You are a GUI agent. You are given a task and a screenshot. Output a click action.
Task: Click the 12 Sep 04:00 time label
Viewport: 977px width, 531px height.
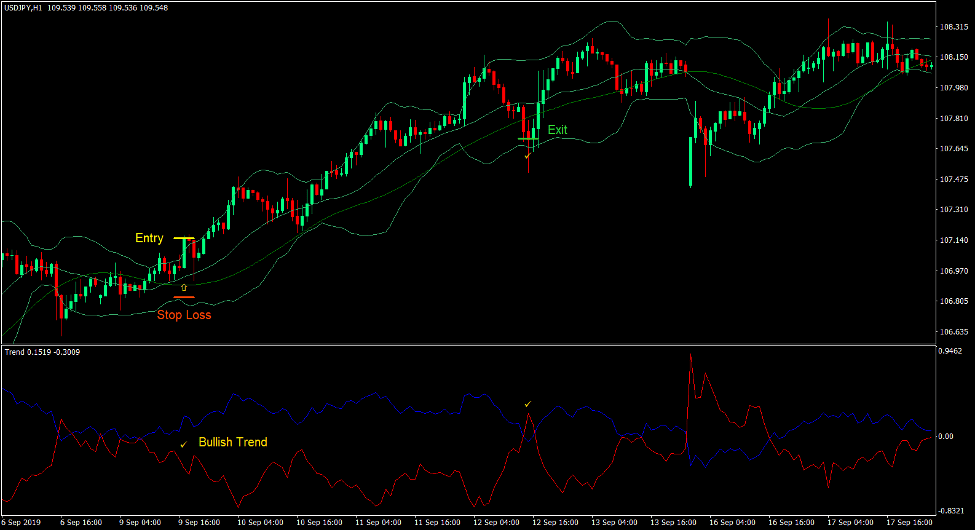pyautogui.click(x=496, y=522)
